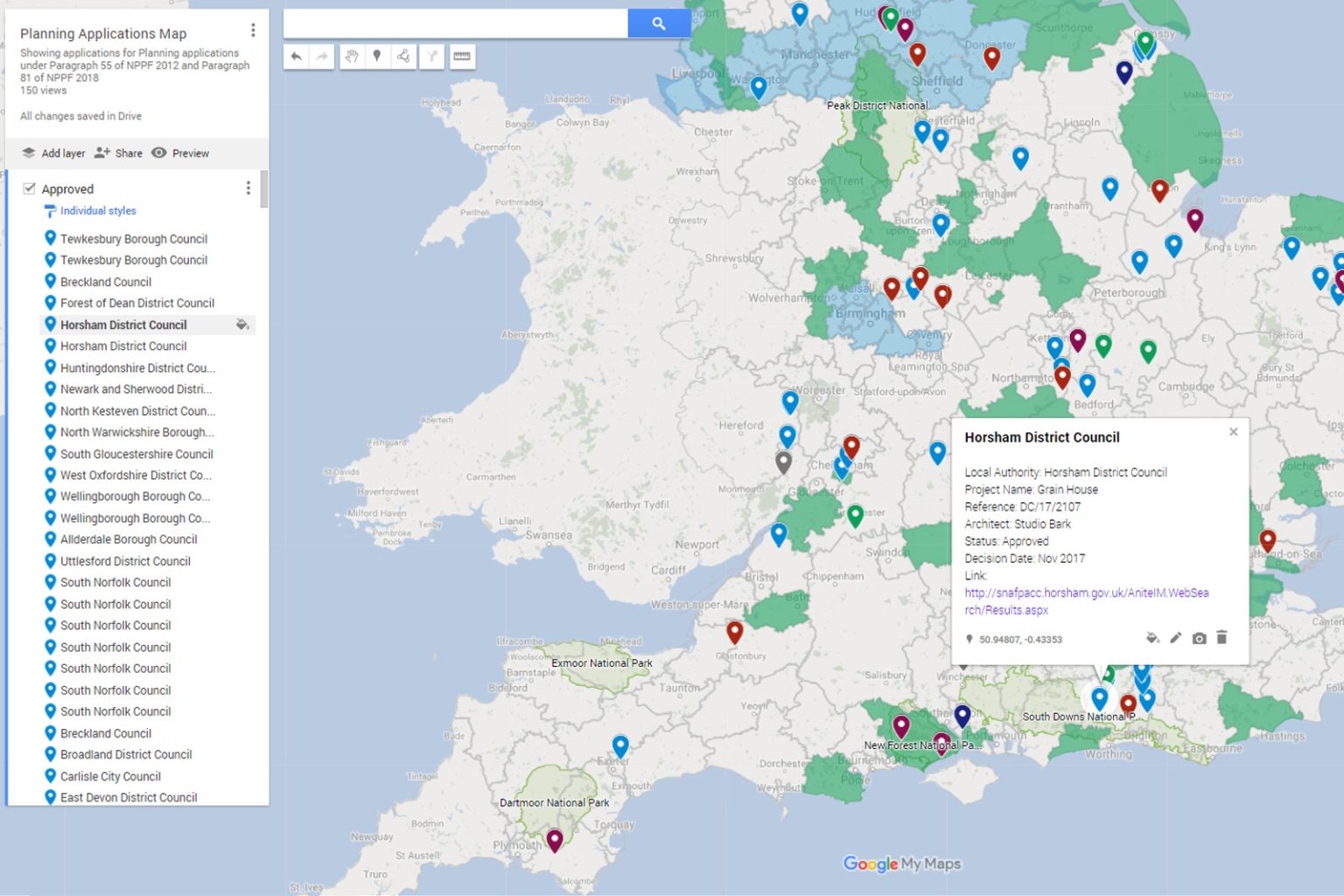Toggle the Approved layer checkbox

(x=29, y=188)
